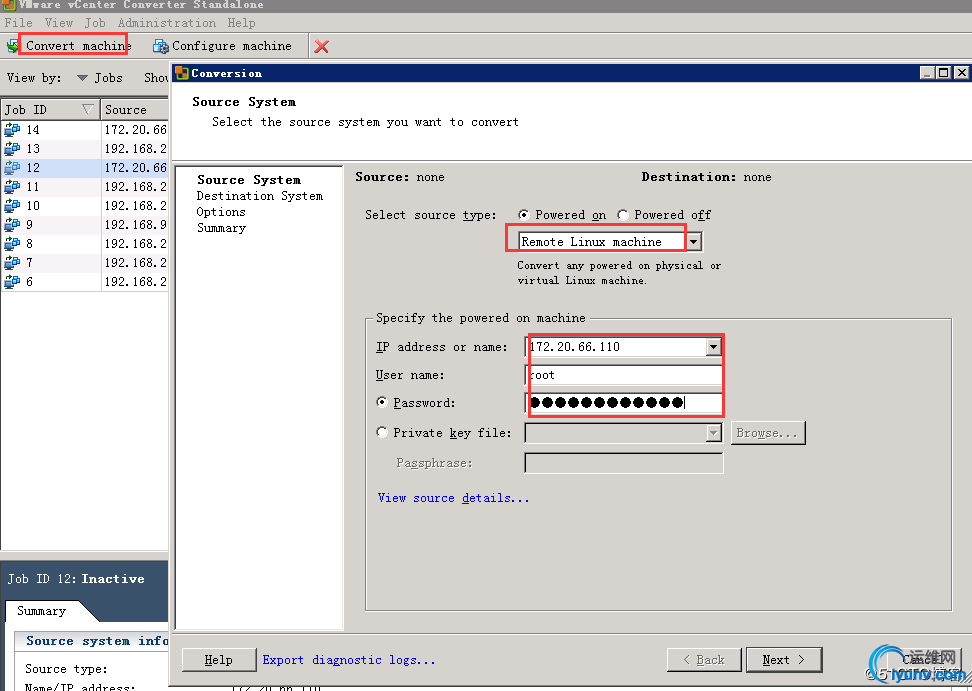Click the job icon for Job ID 10
This screenshot has height=691, width=972.
pos(12,206)
